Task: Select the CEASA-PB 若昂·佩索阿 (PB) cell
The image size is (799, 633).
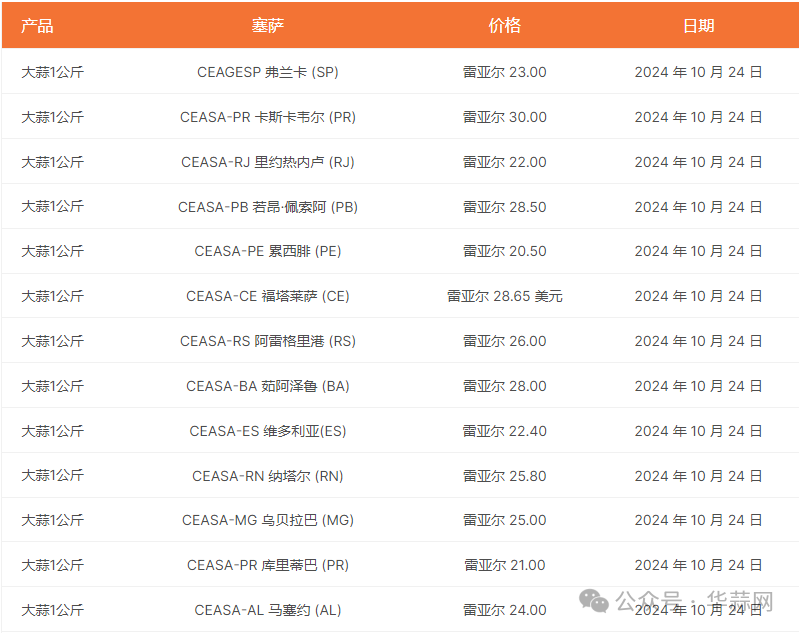Action: click(268, 207)
